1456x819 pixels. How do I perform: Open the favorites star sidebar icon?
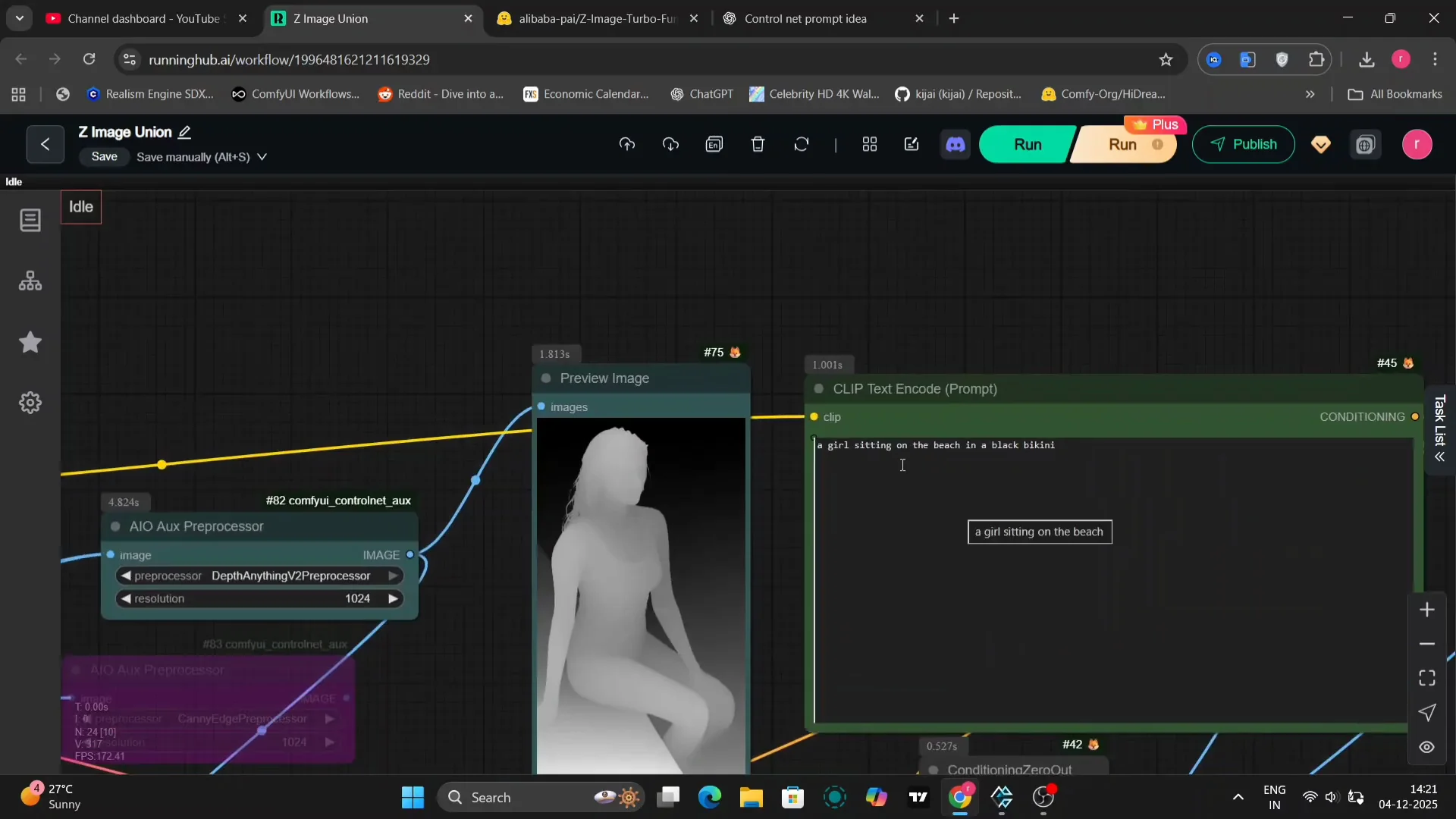[x=30, y=342]
